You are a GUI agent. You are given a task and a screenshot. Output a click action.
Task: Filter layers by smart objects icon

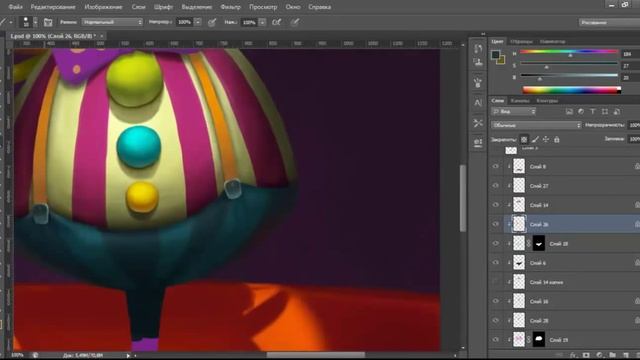coord(617,111)
